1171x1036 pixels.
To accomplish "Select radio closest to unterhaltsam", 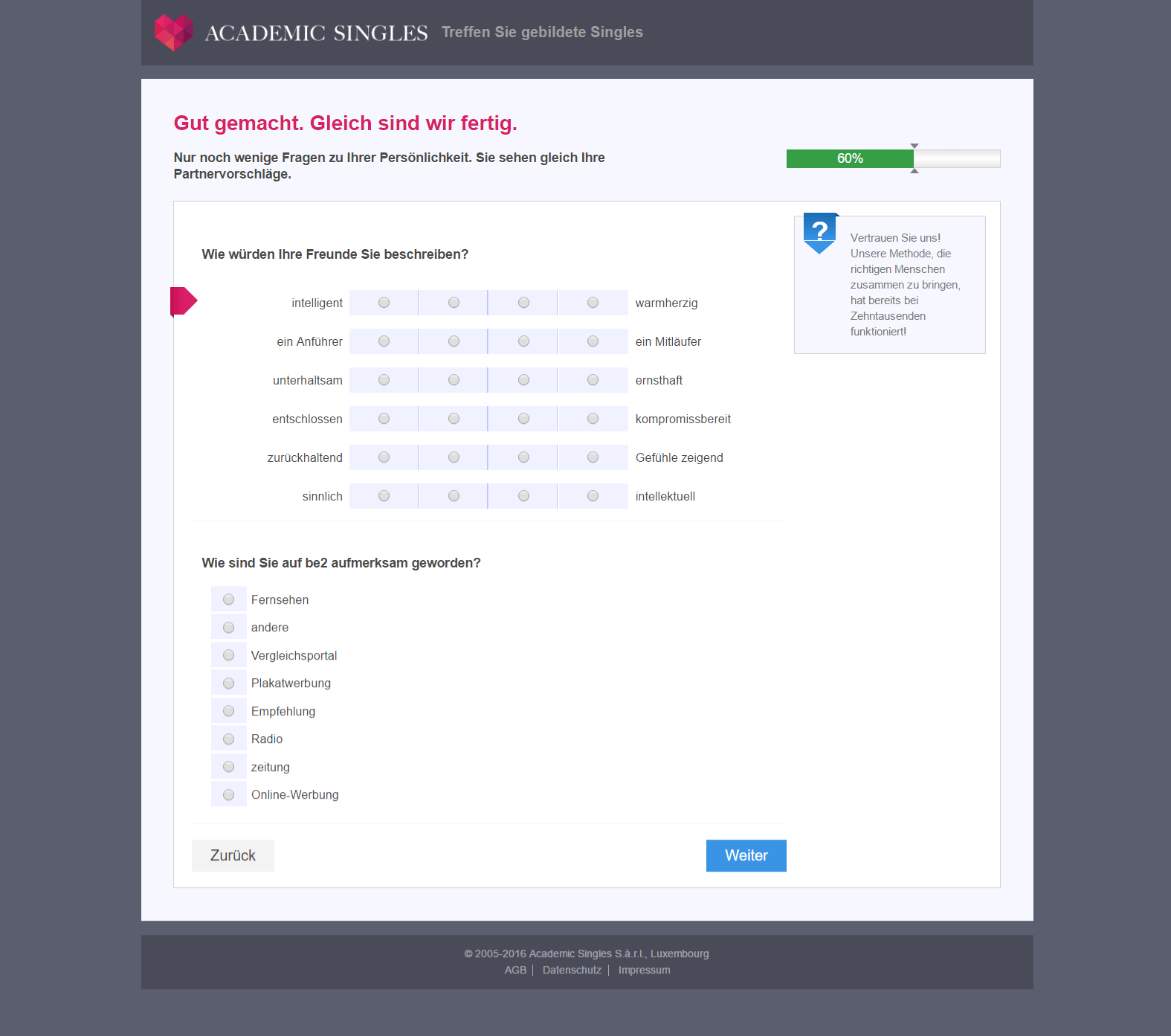I will pos(384,380).
